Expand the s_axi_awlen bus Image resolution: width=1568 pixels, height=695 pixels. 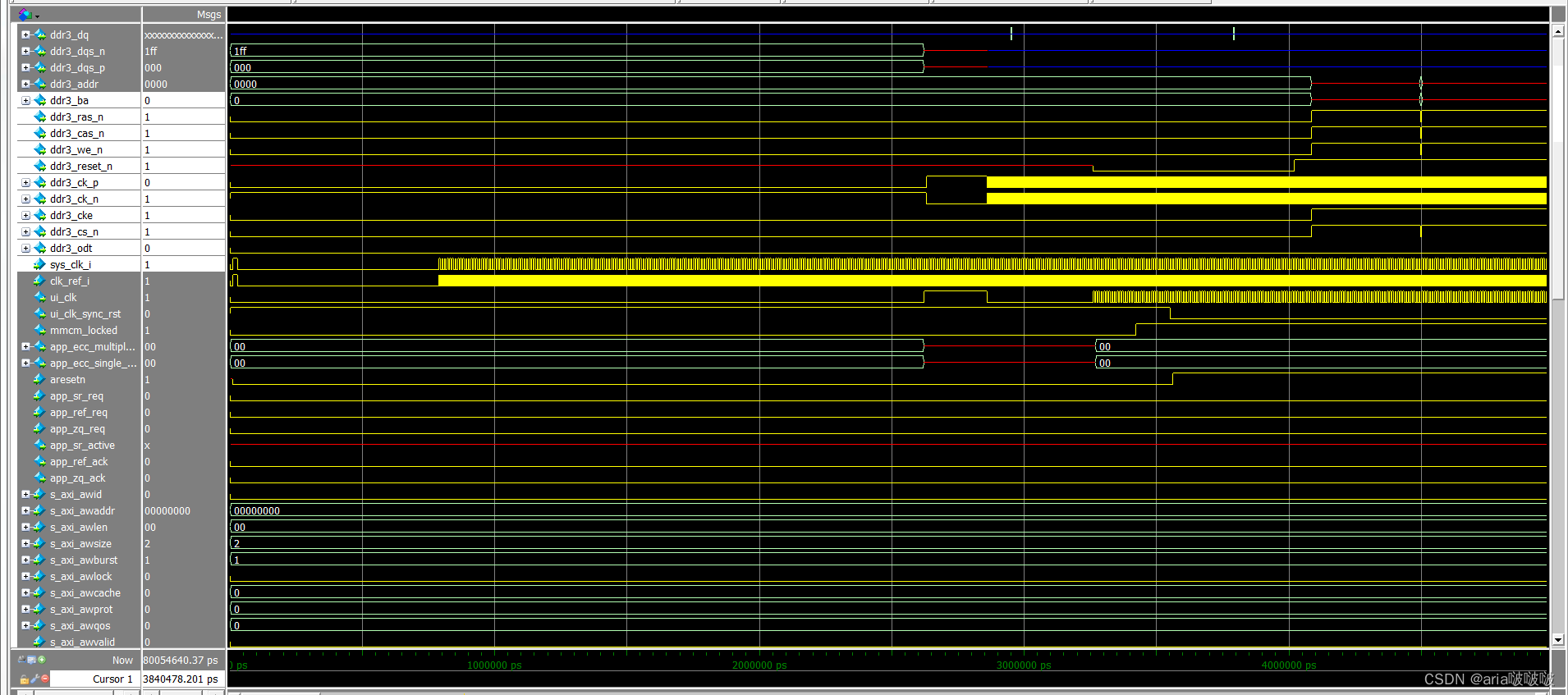pos(25,527)
